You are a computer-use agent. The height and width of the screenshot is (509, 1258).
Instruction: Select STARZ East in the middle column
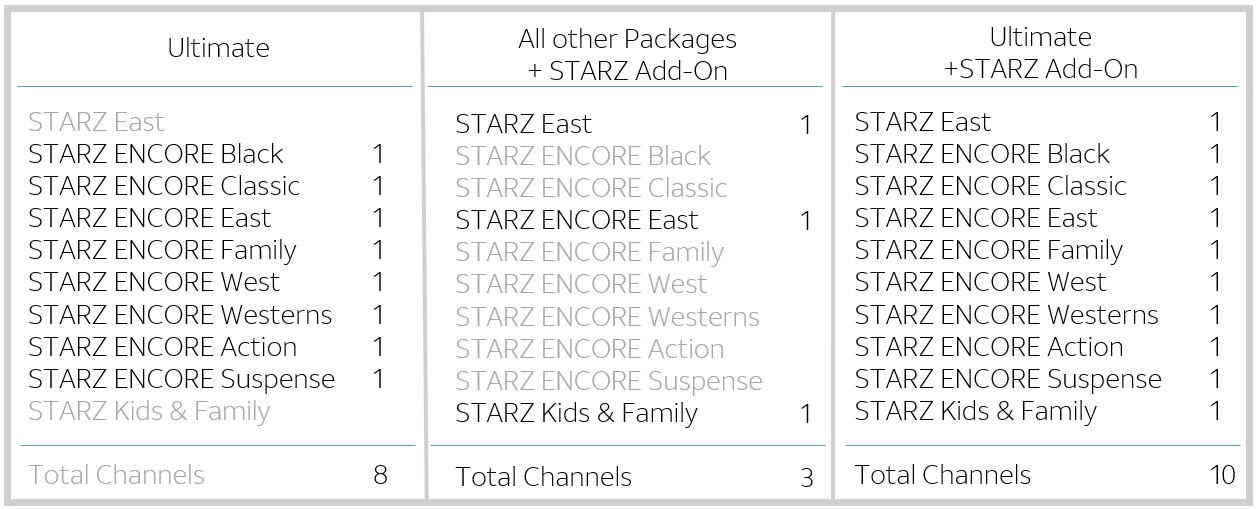click(523, 124)
